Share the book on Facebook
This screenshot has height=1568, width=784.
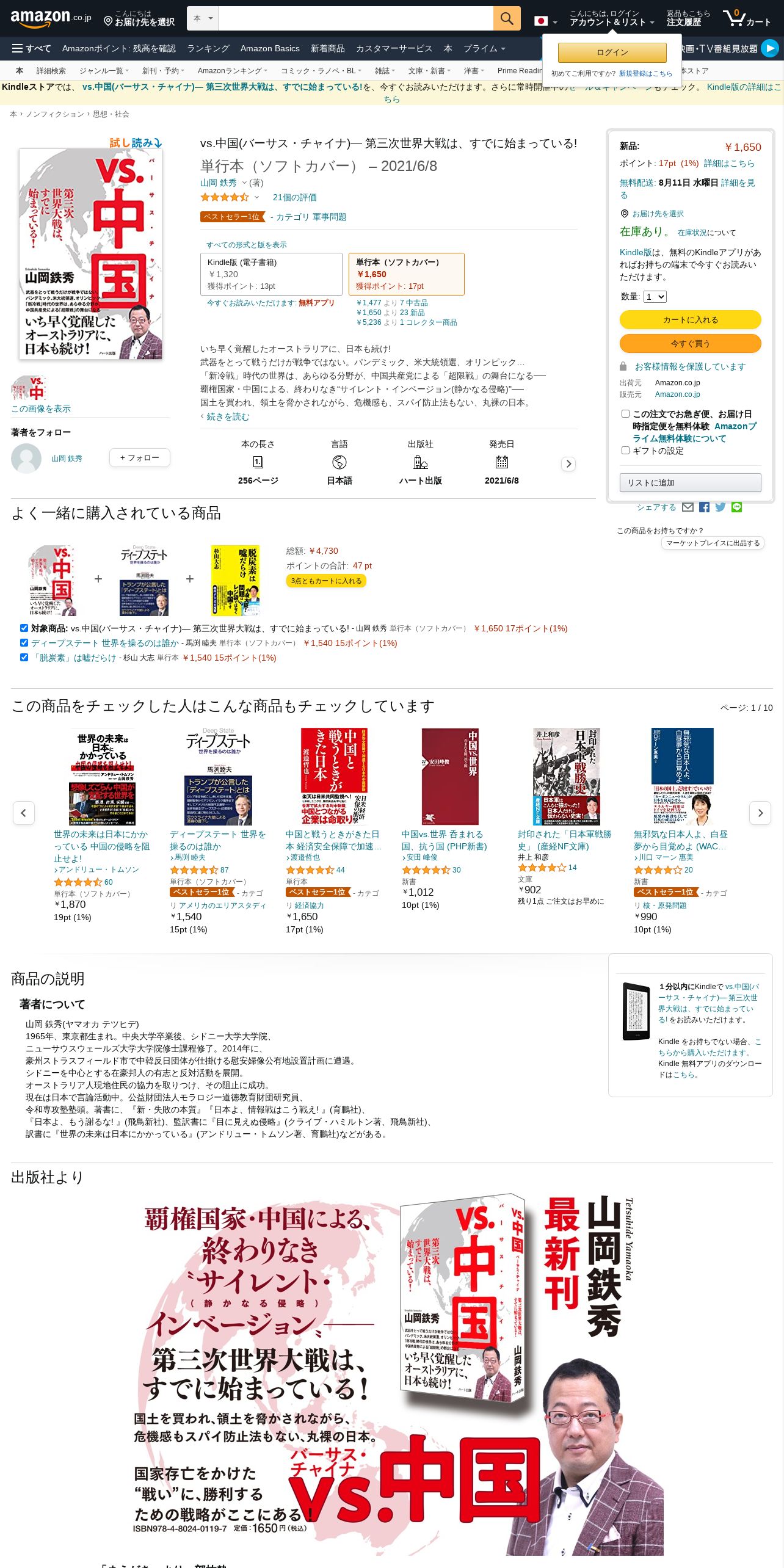click(x=704, y=507)
